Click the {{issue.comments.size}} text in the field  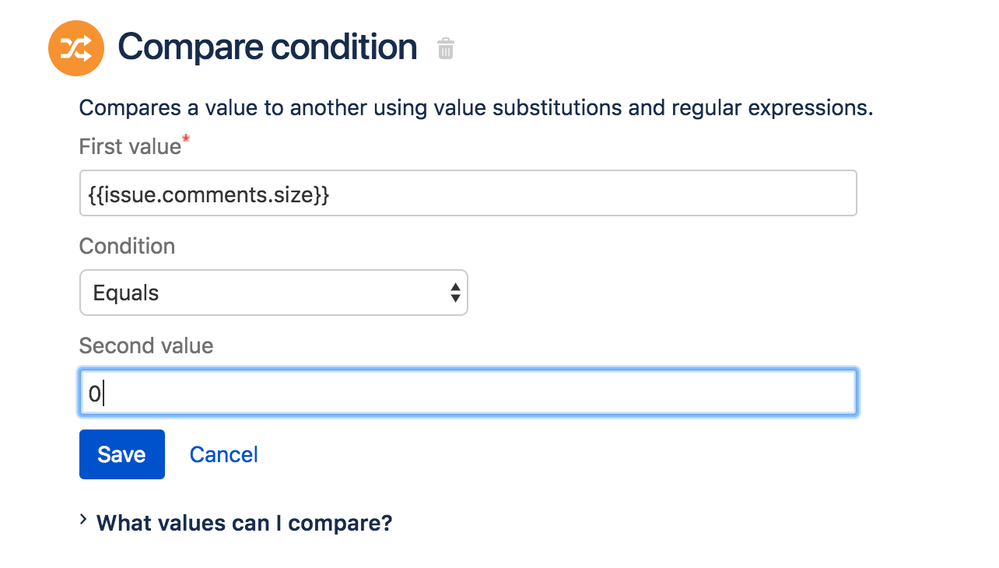tap(208, 195)
